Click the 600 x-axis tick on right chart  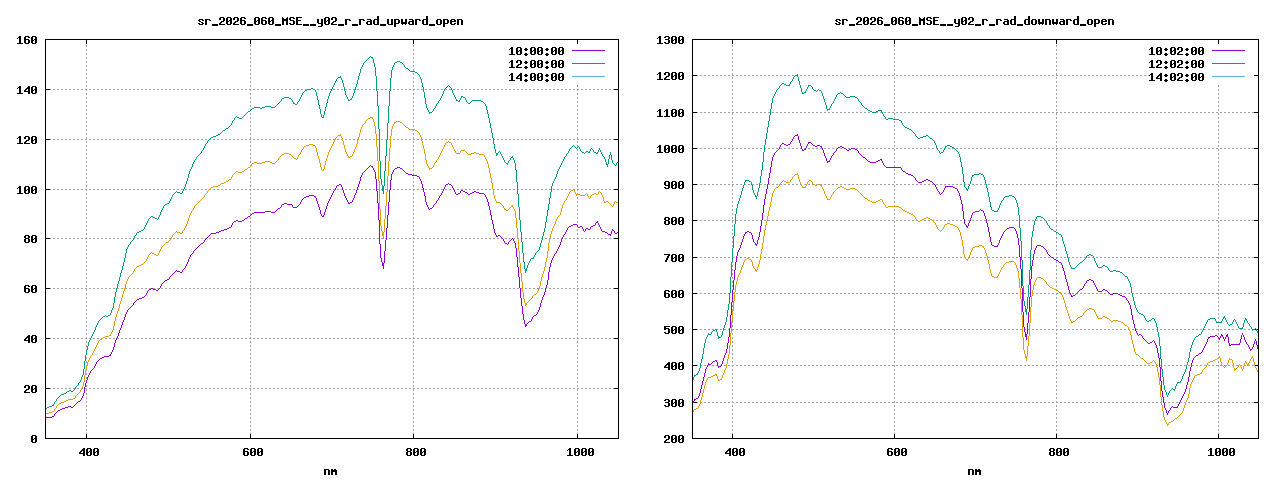[895, 453]
